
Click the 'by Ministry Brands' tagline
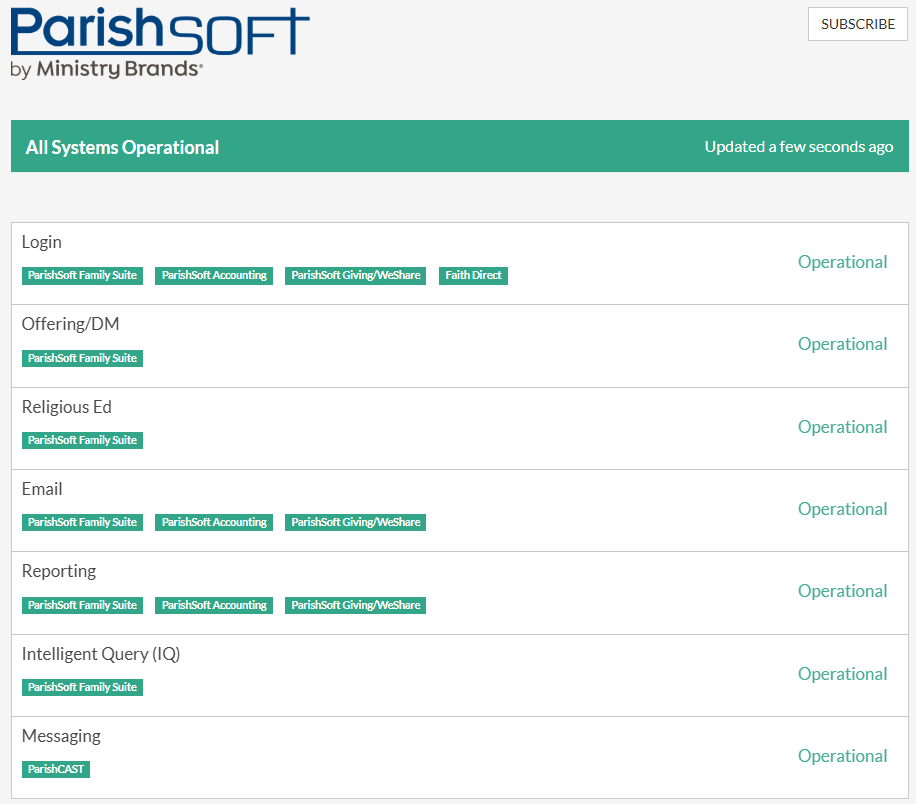(x=106, y=69)
